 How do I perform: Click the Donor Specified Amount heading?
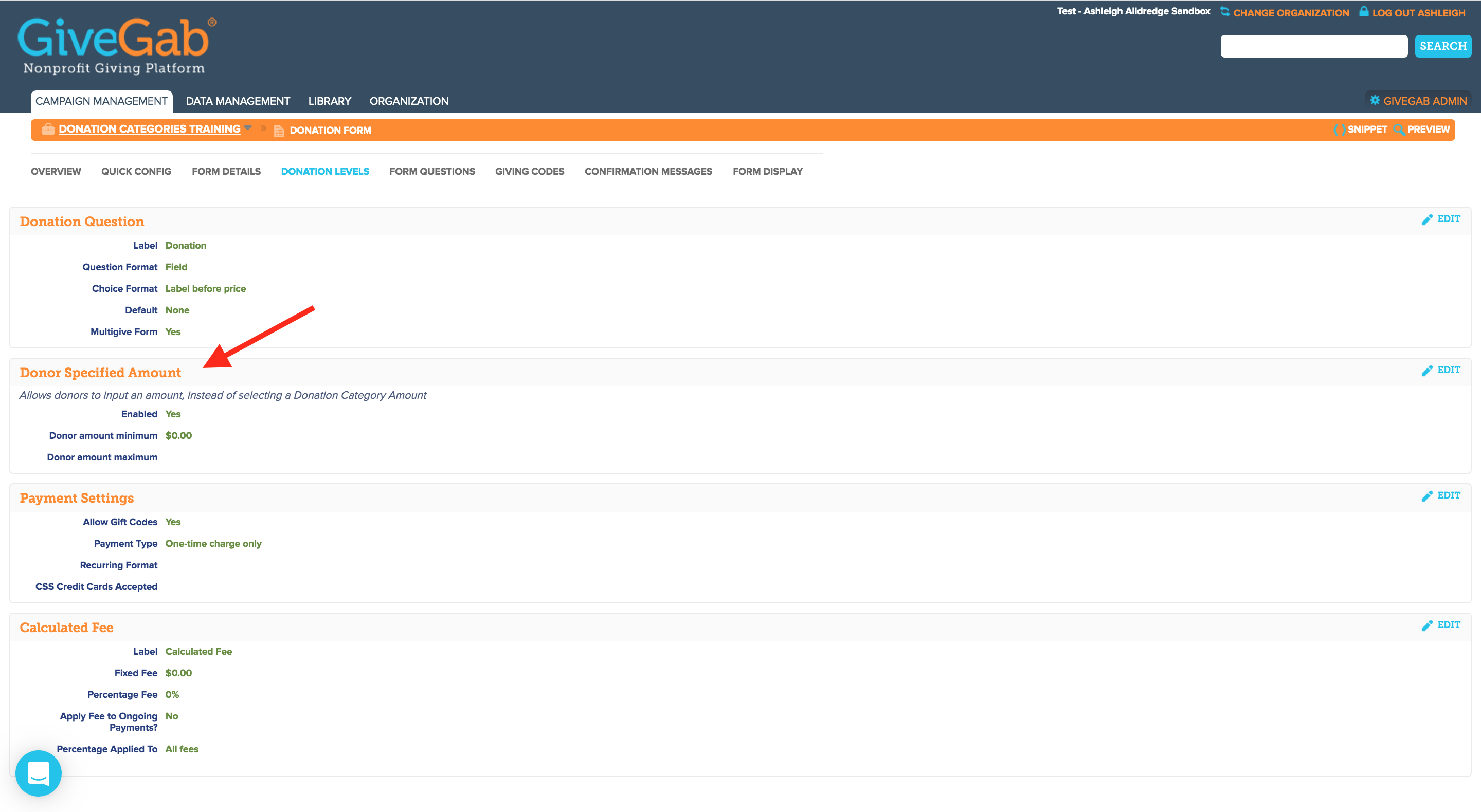pyautogui.click(x=100, y=373)
